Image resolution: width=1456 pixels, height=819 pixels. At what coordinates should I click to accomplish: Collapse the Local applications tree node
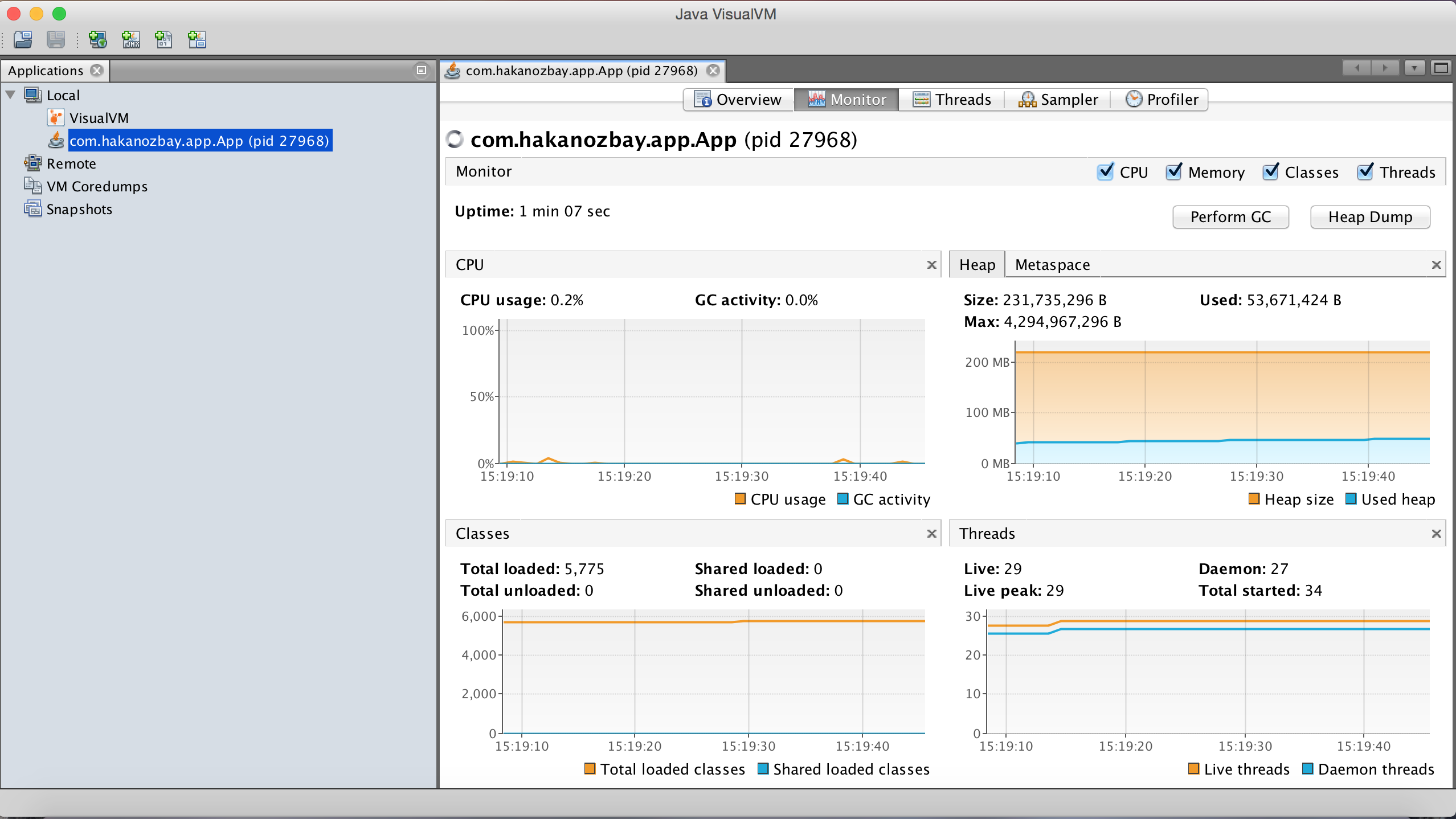click(x=10, y=95)
